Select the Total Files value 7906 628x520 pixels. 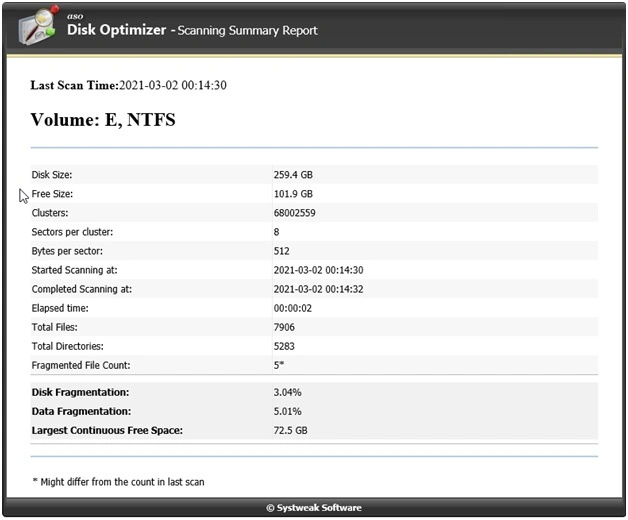point(284,327)
